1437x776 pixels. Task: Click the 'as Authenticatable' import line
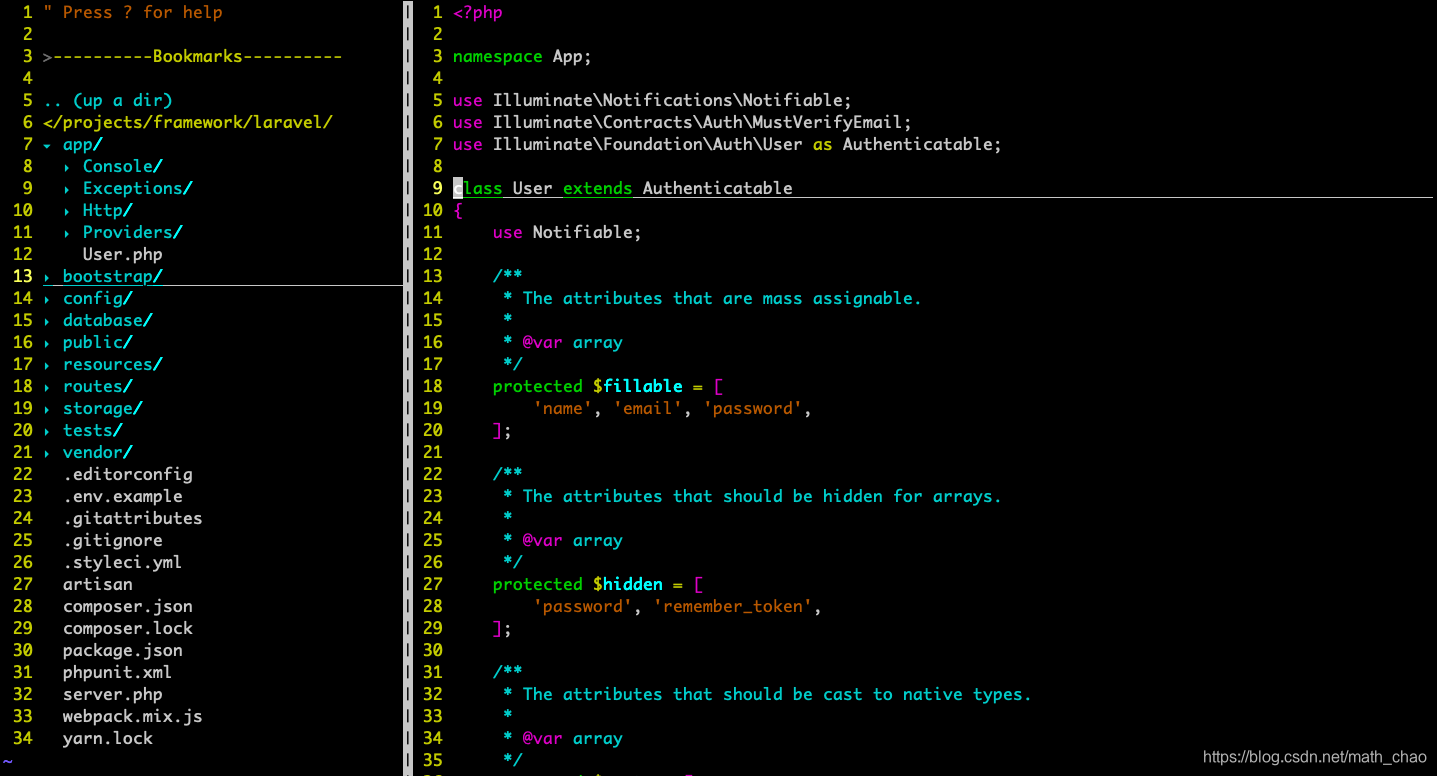727,145
